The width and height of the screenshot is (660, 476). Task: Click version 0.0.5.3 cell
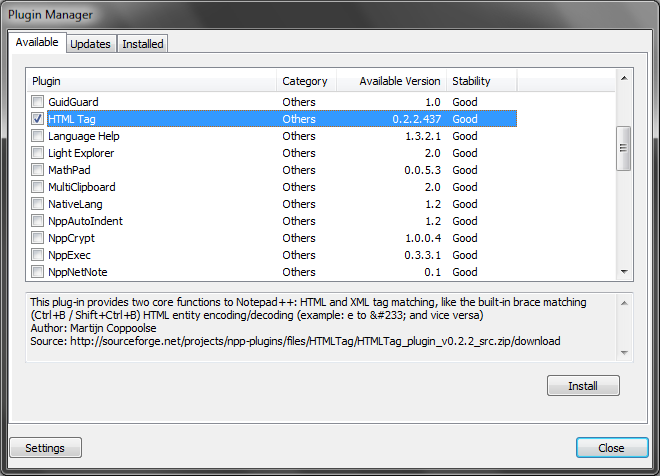click(x=423, y=170)
